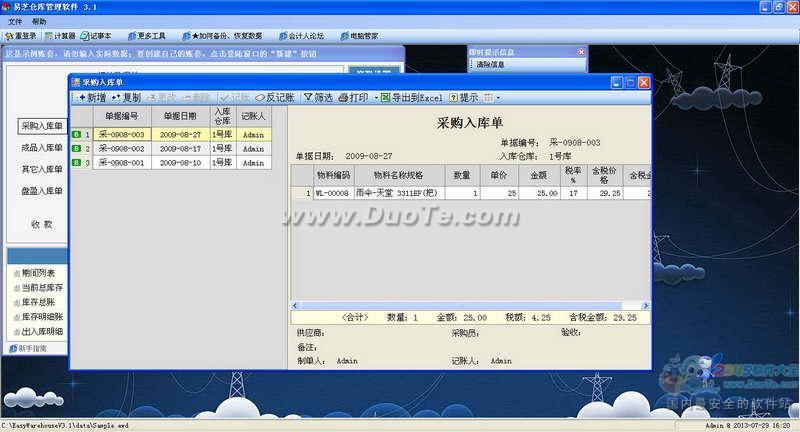Click 复制 to copy the receipt

click(126, 97)
